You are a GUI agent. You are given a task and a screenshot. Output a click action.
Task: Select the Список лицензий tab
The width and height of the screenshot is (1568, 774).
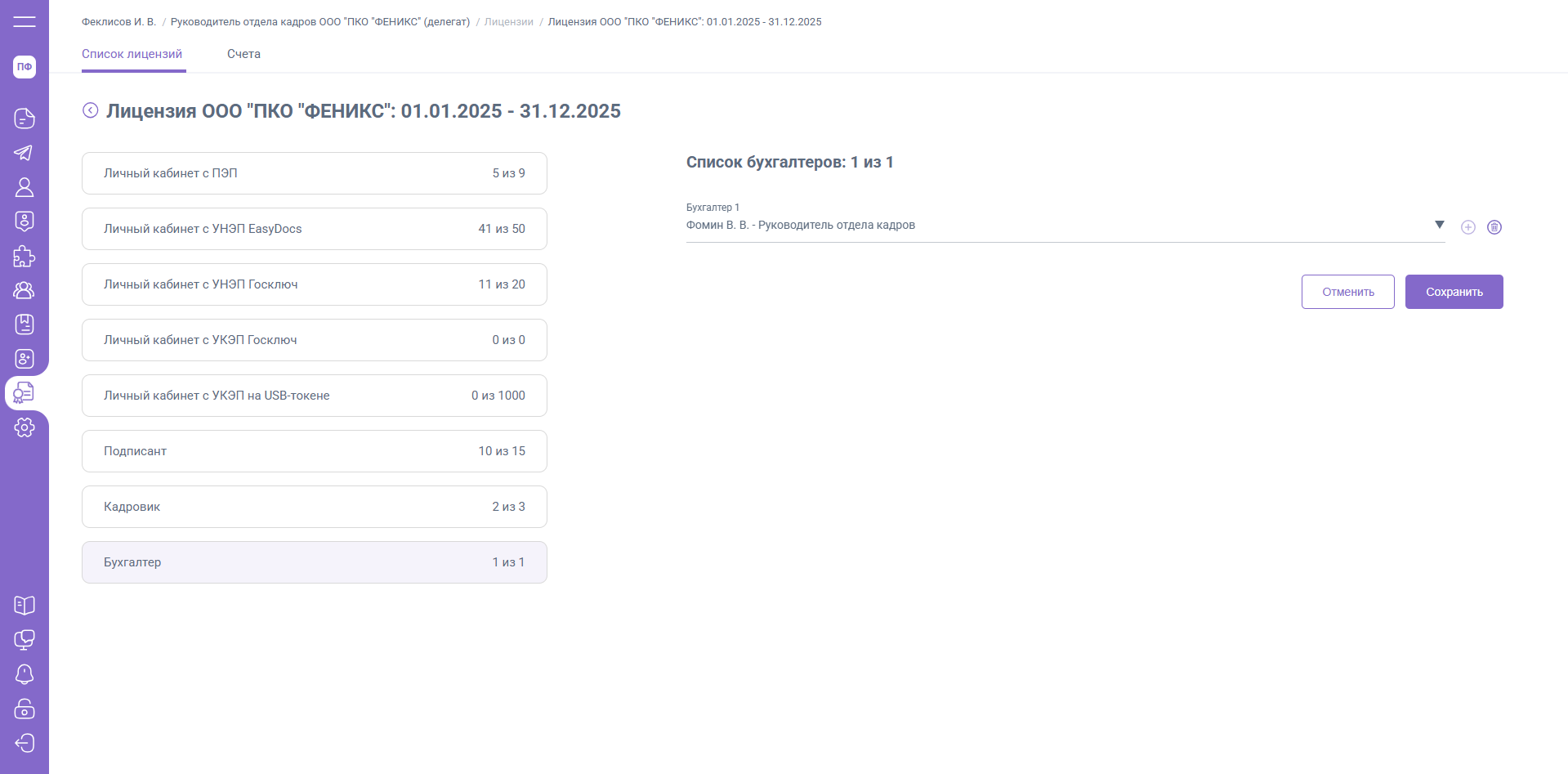click(x=132, y=54)
